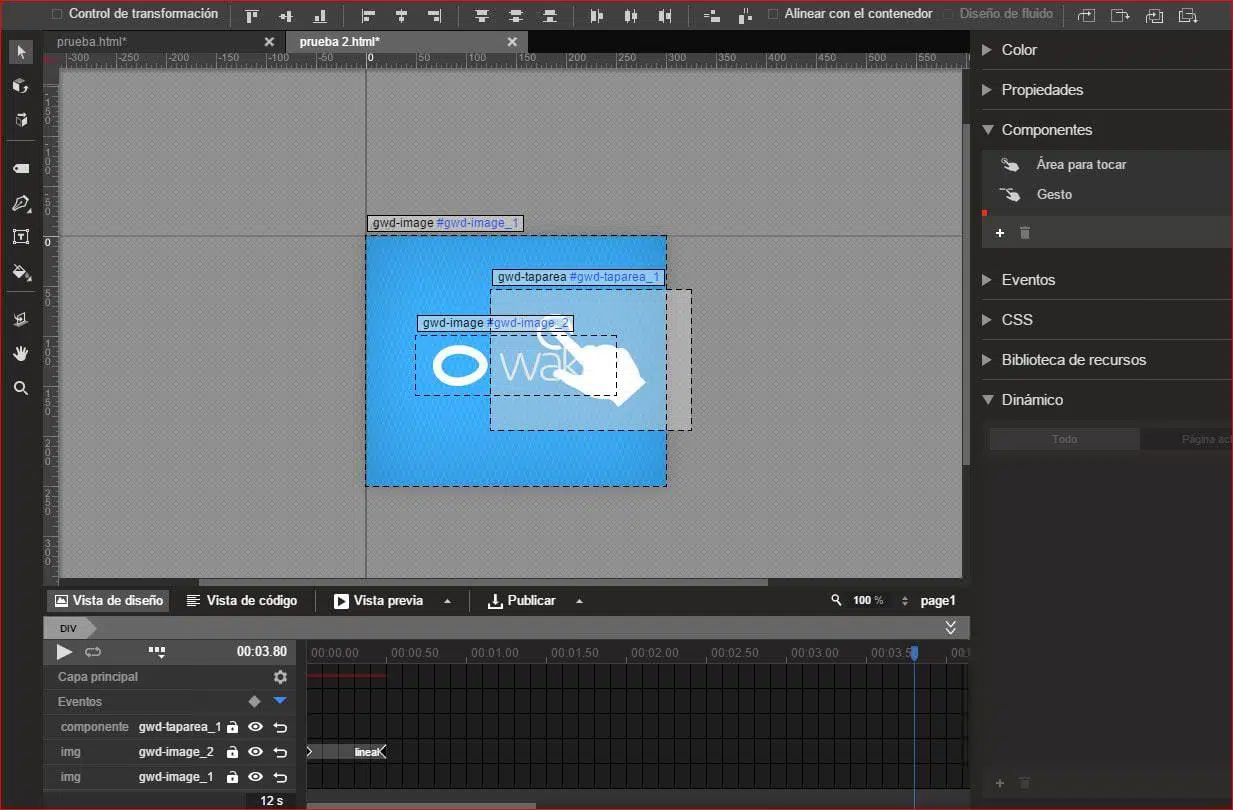Select the Hand pan tool
This screenshot has height=810, width=1233.
point(21,353)
